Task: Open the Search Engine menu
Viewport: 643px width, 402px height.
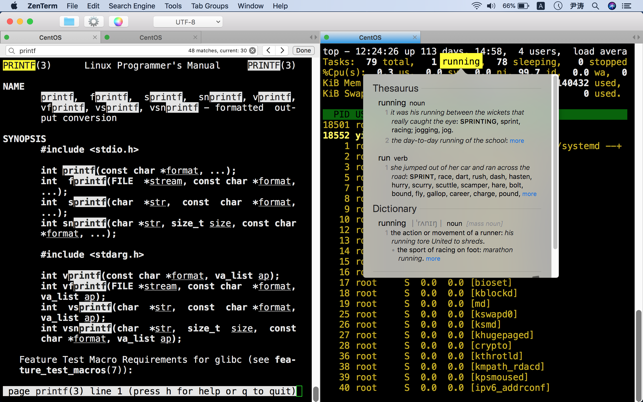Action: pos(132,6)
